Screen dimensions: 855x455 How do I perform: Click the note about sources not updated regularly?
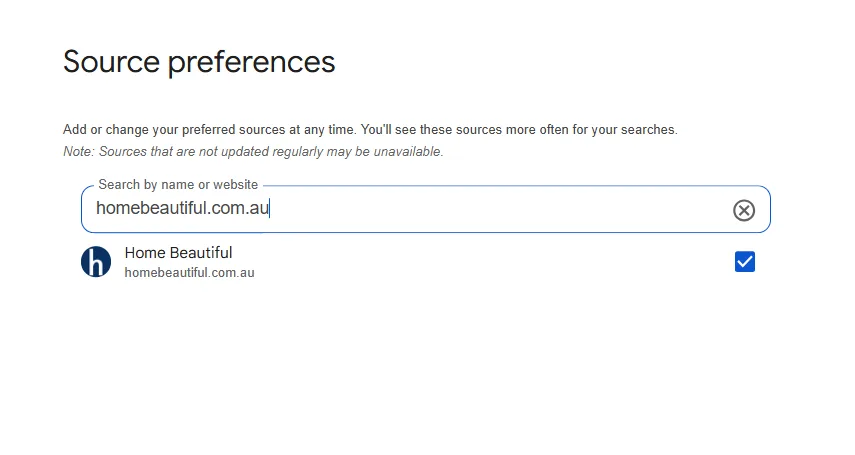(253, 152)
